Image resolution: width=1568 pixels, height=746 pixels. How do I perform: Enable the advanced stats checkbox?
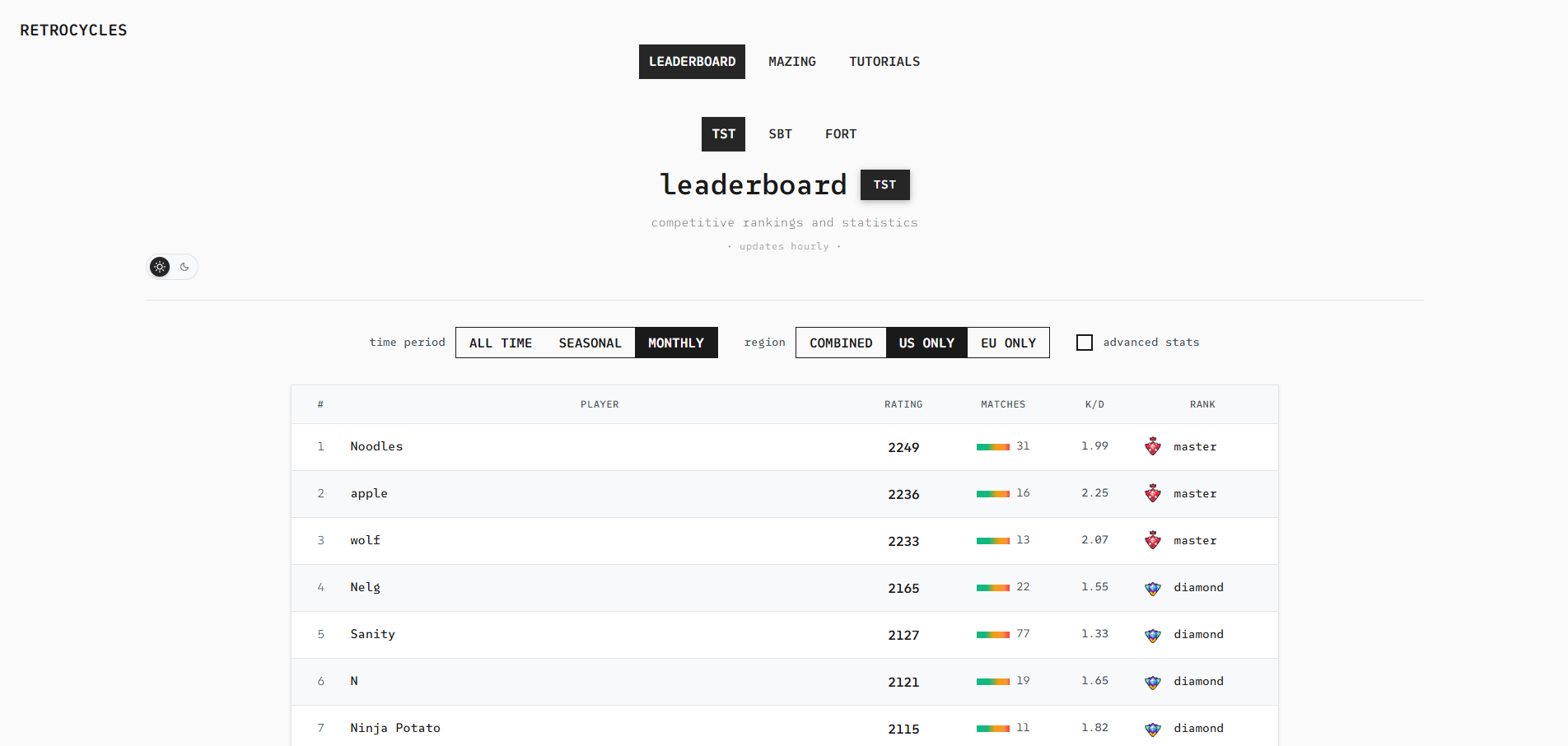[1085, 343]
